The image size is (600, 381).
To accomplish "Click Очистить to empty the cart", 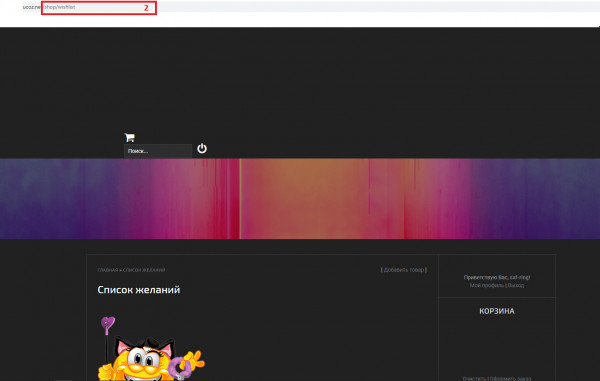I will [x=474, y=379].
